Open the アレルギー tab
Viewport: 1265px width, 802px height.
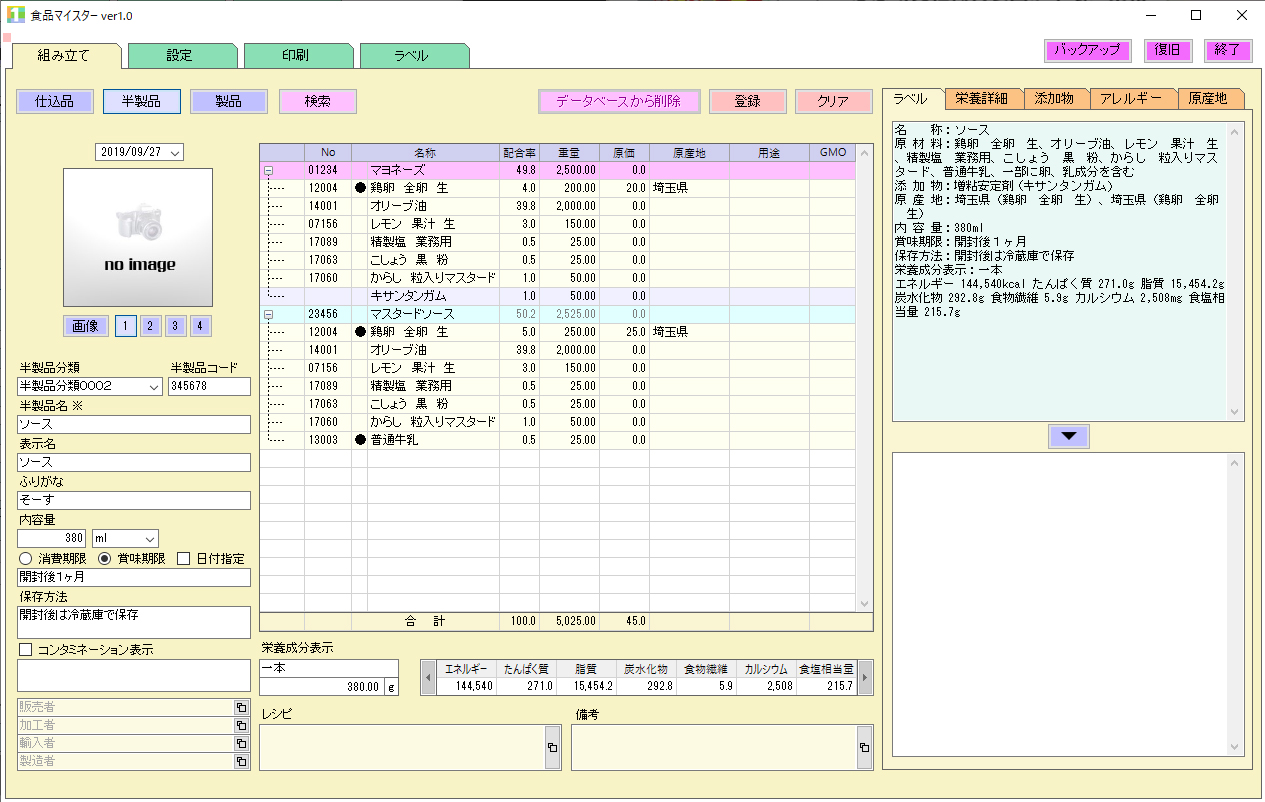coord(1132,98)
